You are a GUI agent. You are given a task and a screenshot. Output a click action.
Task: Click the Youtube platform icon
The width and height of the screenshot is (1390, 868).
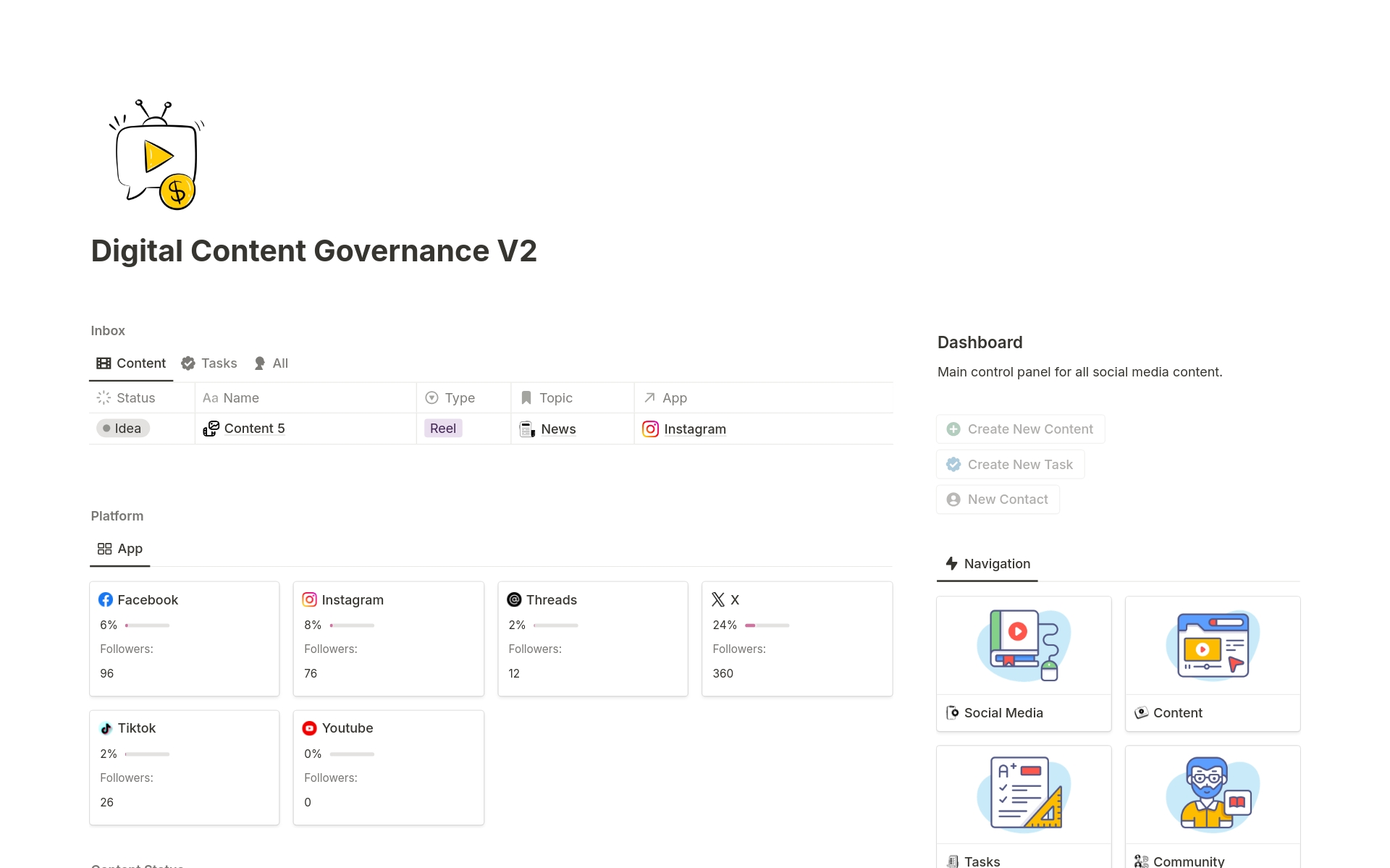pyautogui.click(x=310, y=727)
